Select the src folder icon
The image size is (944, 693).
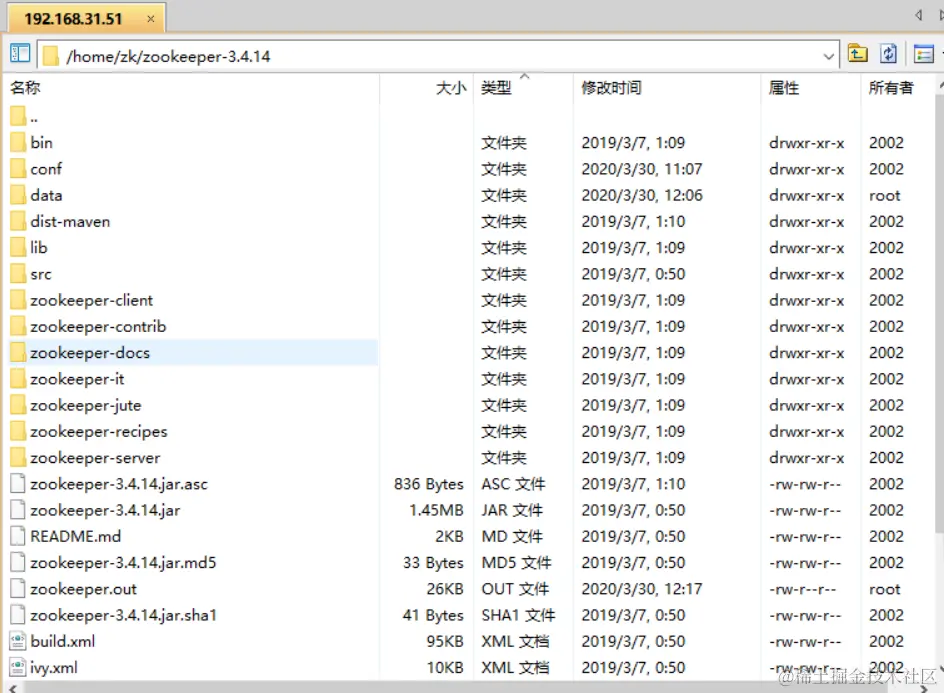pyautogui.click(x=18, y=274)
